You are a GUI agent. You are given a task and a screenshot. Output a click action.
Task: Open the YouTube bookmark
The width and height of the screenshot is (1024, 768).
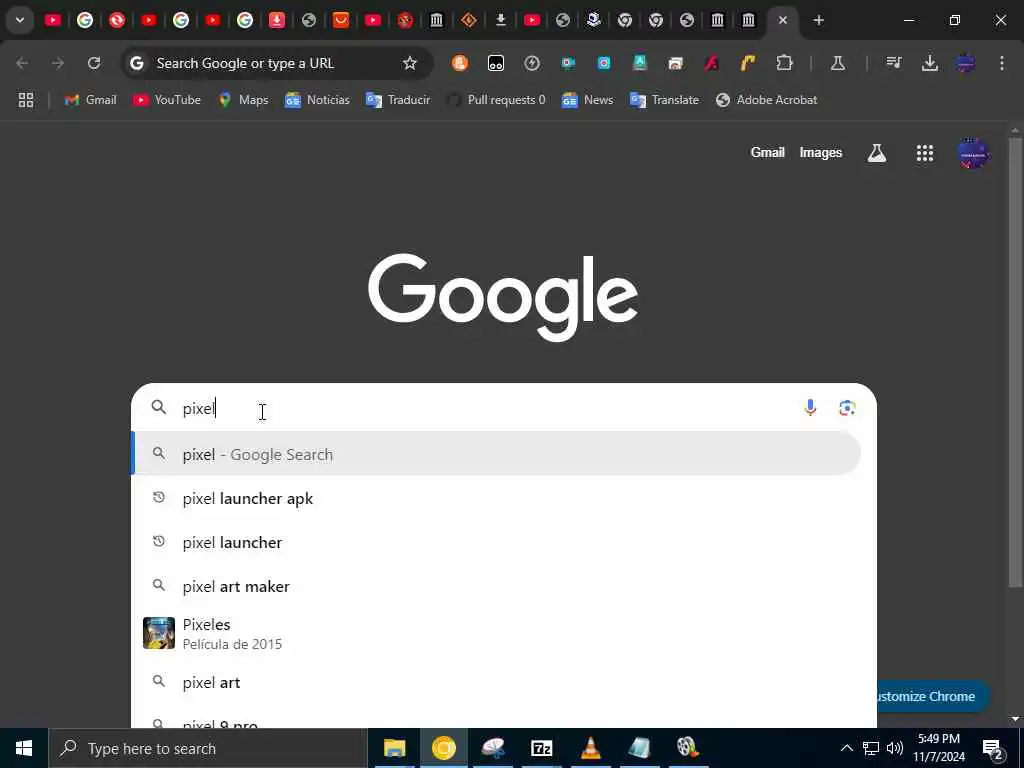(167, 100)
